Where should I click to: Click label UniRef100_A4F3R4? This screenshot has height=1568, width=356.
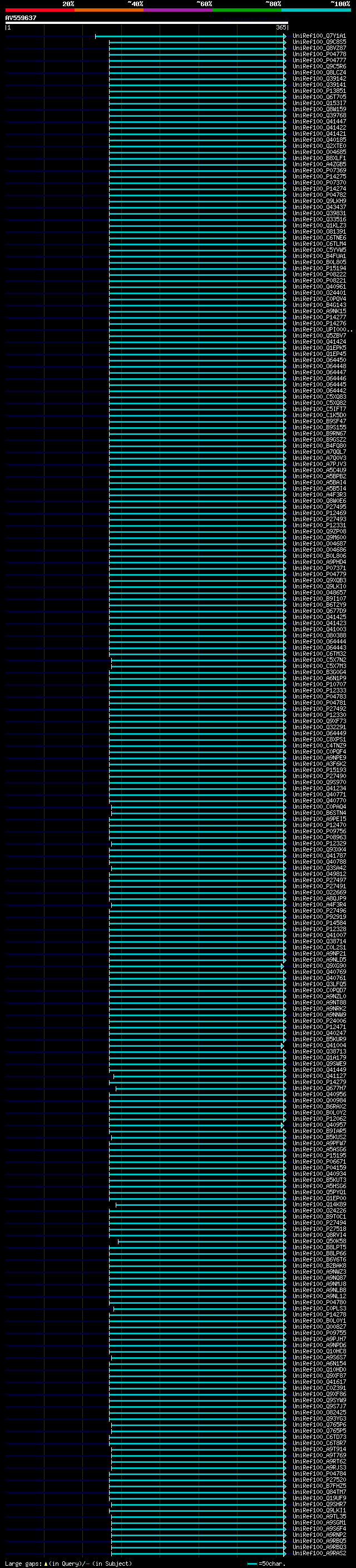pos(319,904)
